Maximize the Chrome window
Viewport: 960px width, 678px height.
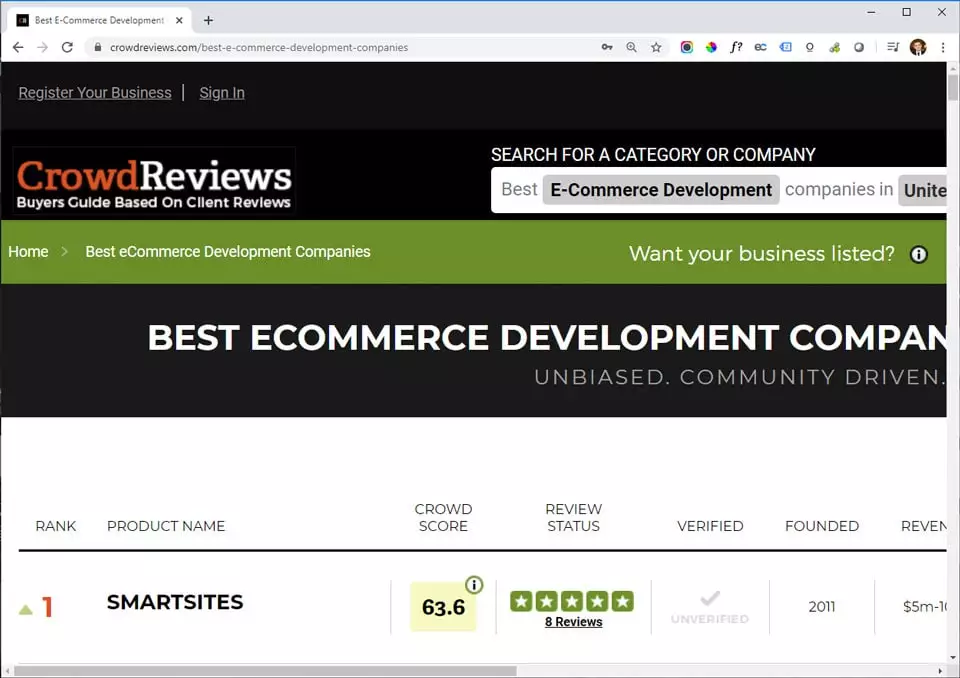point(907,12)
